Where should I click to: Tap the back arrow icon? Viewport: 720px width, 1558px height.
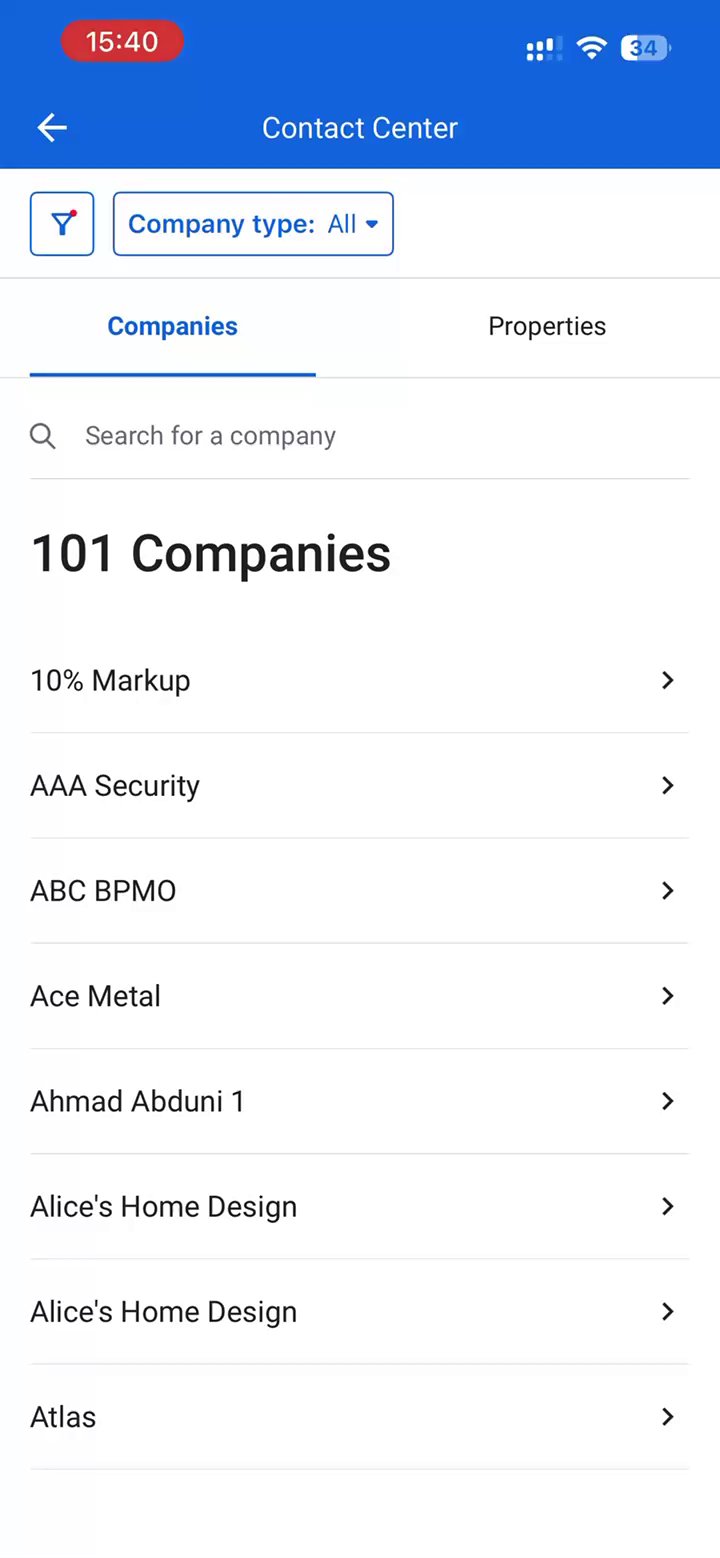click(x=52, y=127)
